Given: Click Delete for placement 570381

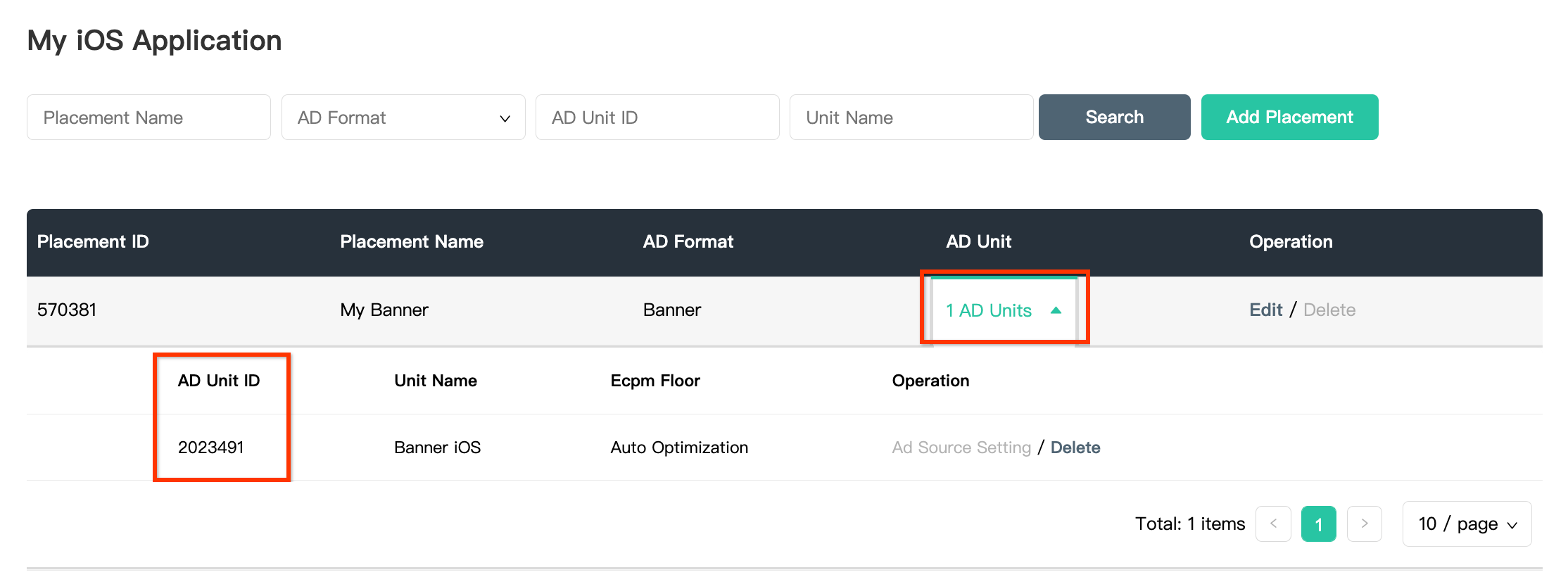Looking at the screenshot, I should coord(1329,310).
